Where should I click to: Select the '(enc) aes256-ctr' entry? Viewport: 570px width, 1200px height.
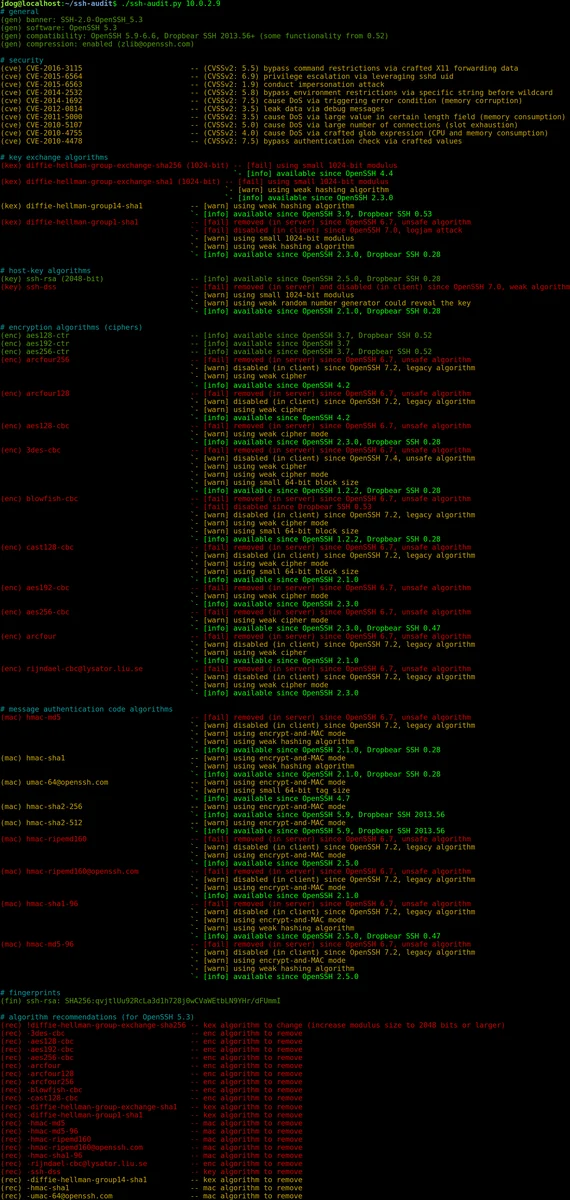35,351
